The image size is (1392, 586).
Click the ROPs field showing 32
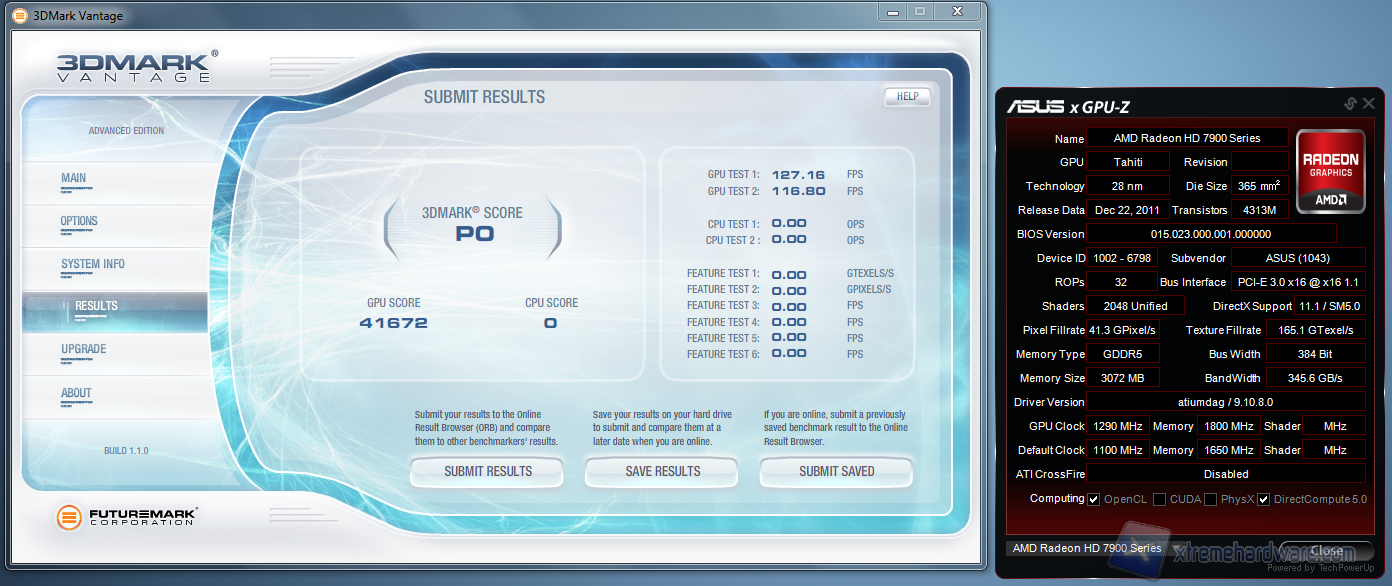[x=1121, y=282]
